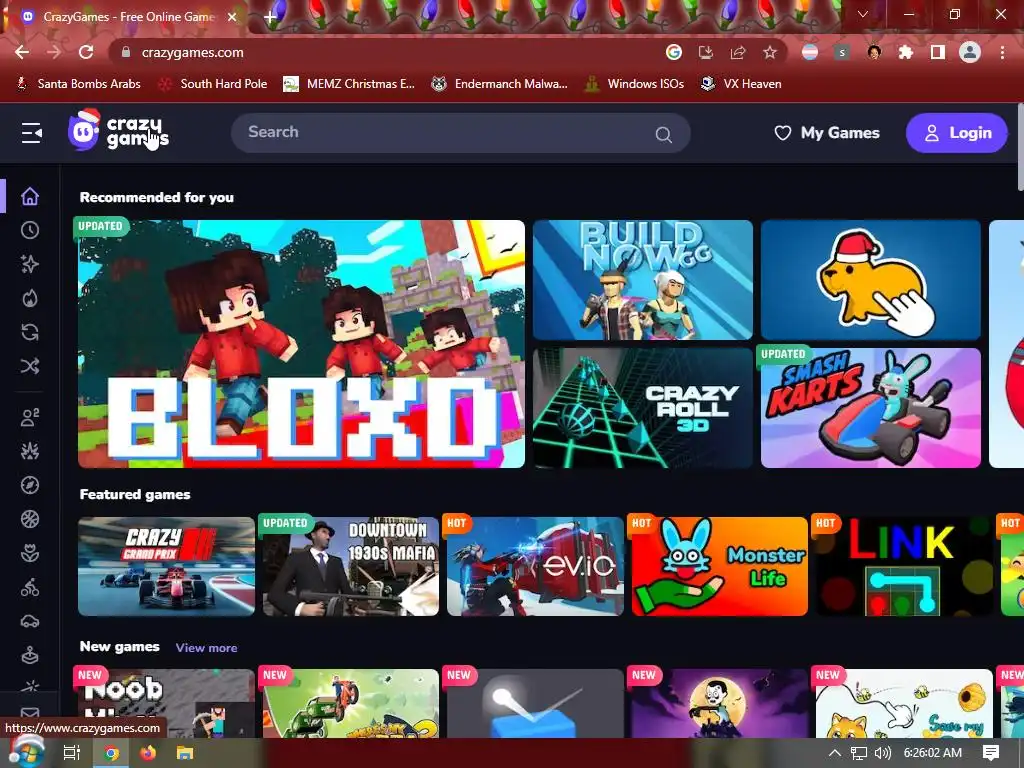
Task: Open adventure compass sidebar icon
Action: tap(30, 485)
